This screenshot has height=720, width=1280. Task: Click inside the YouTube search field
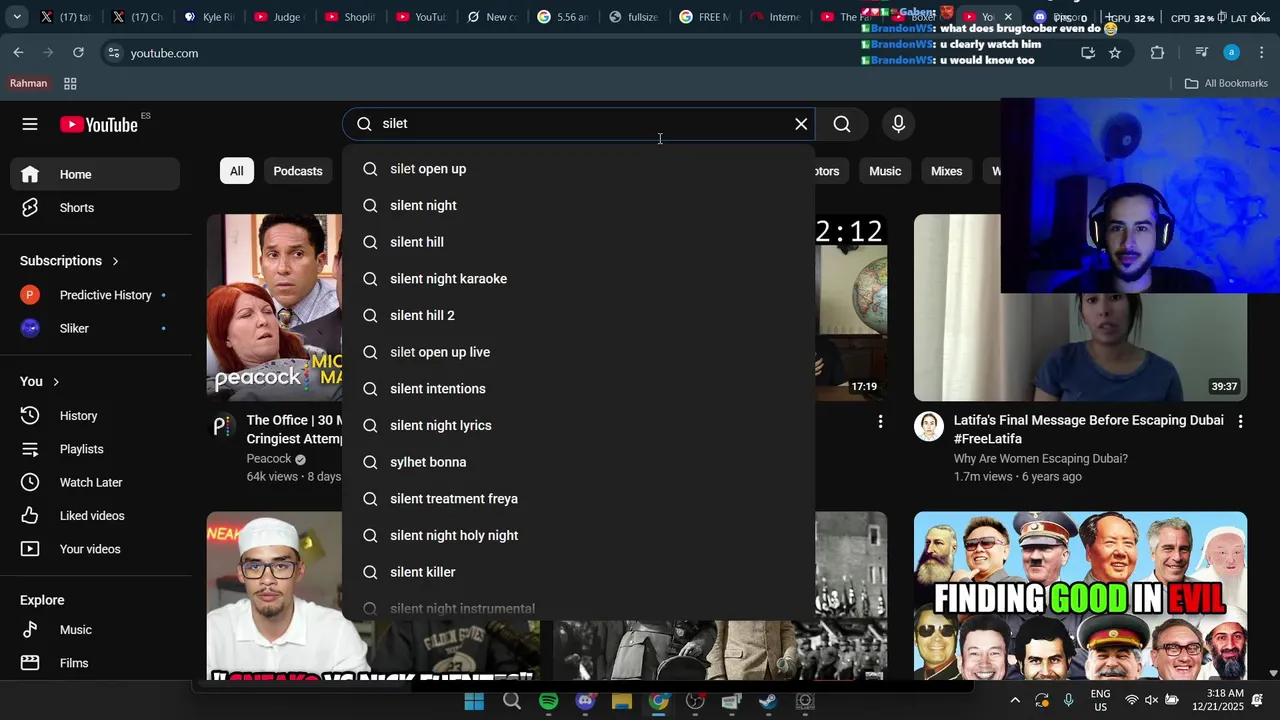579,124
